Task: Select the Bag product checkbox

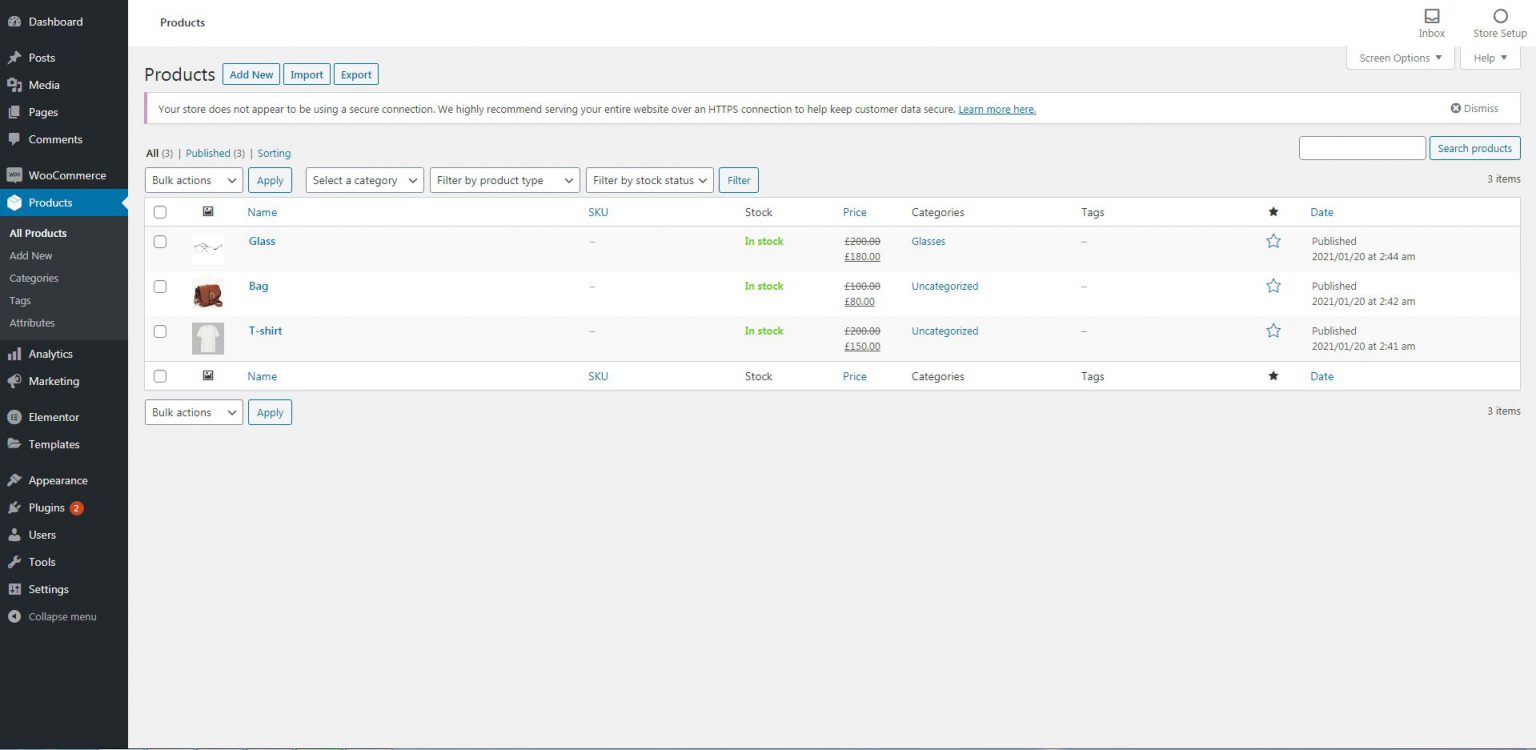Action: (160, 287)
